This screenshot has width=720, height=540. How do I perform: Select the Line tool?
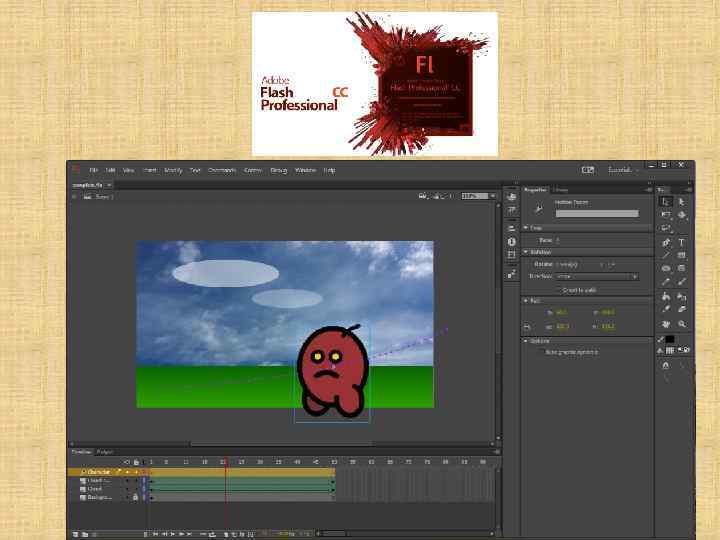666,256
